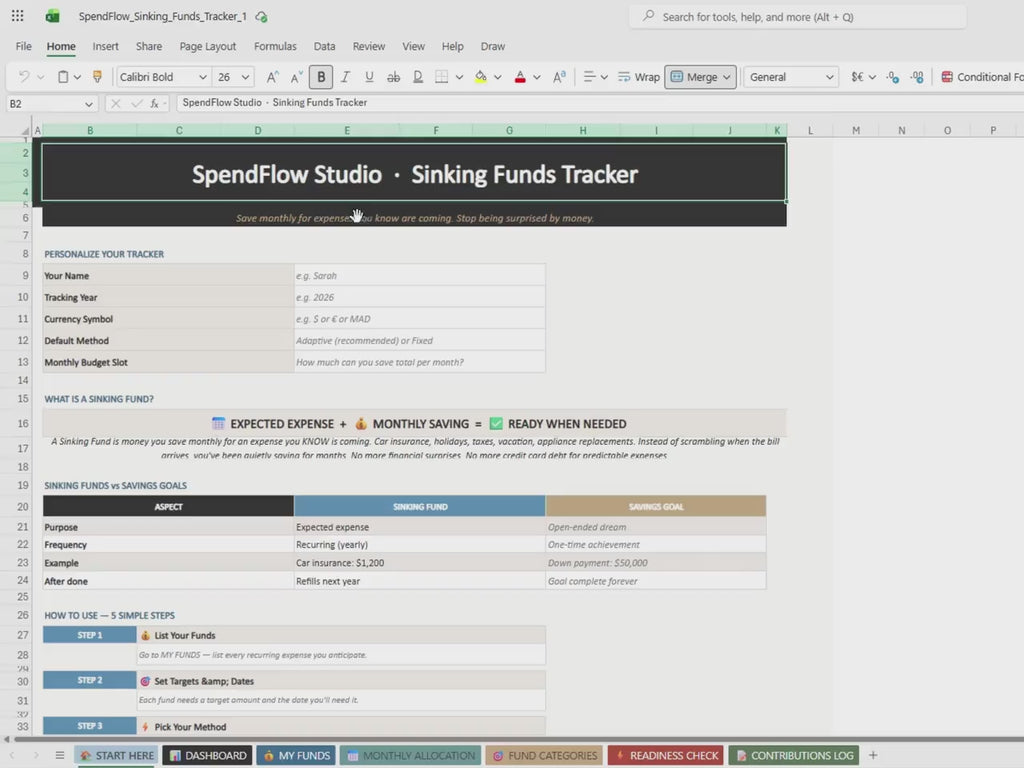This screenshot has height=768, width=1024.
Task: Toggle Italic formatting
Action: [345, 77]
